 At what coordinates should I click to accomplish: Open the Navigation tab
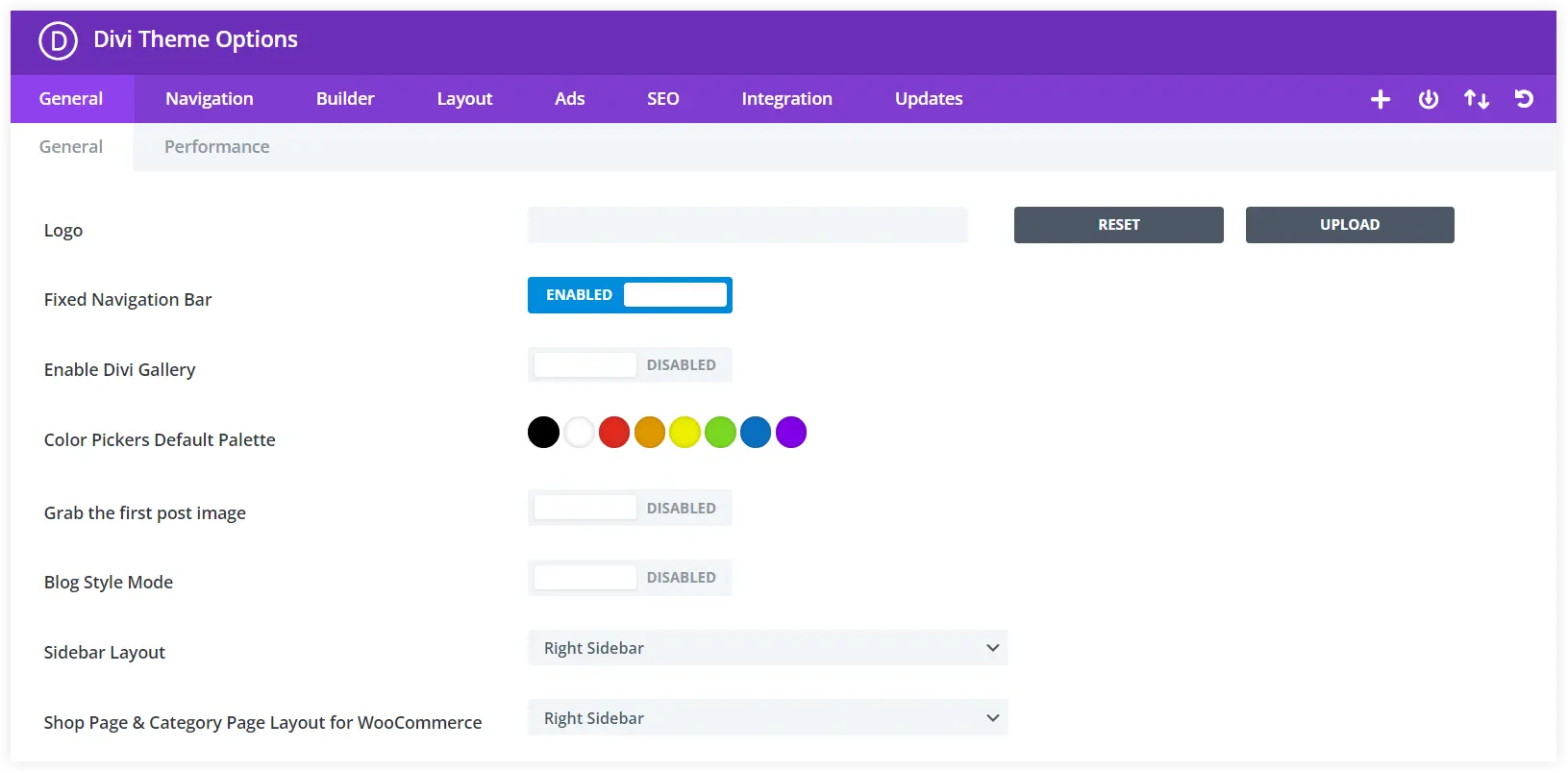point(210,99)
